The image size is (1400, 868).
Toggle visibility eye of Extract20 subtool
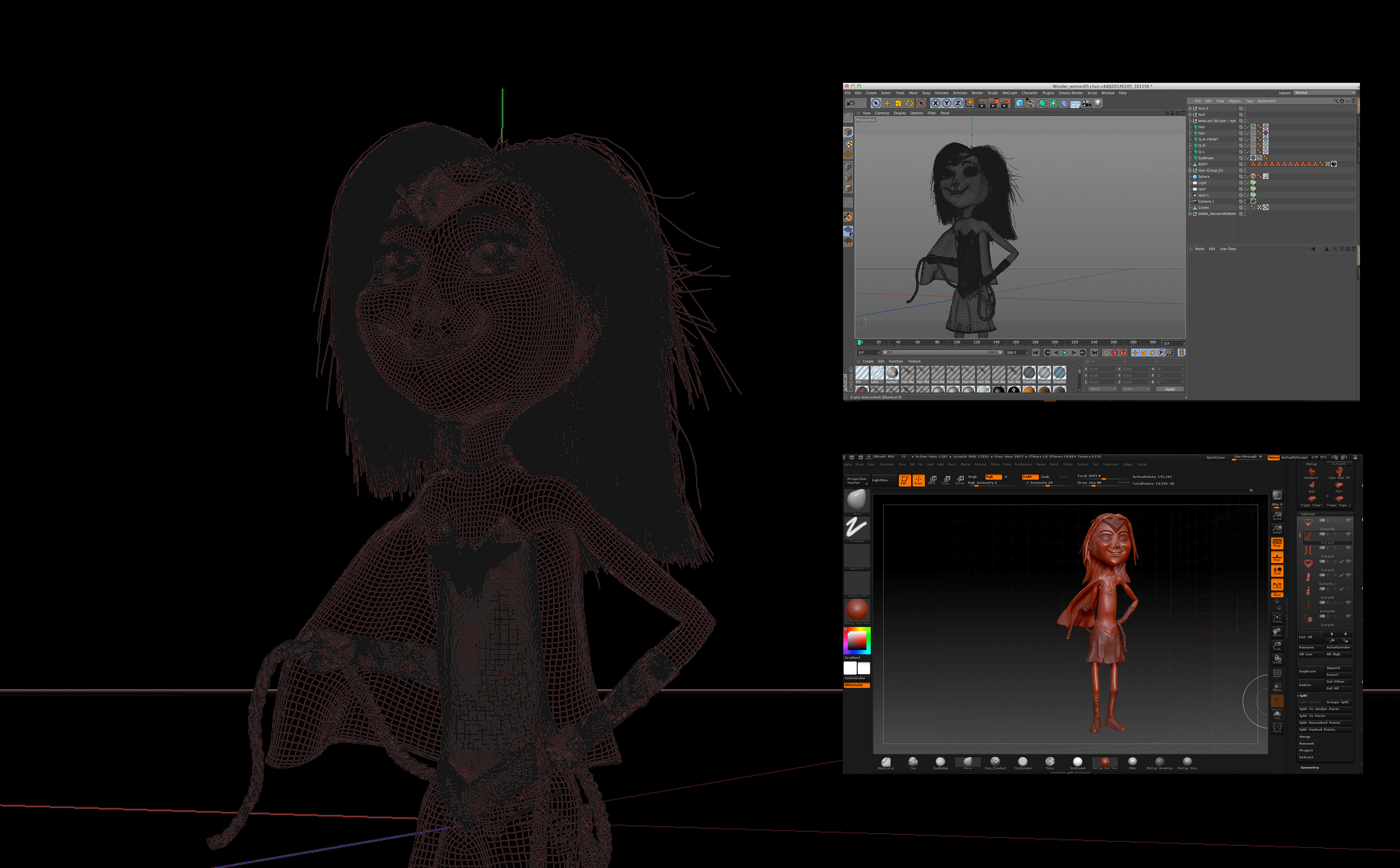coord(1349,520)
